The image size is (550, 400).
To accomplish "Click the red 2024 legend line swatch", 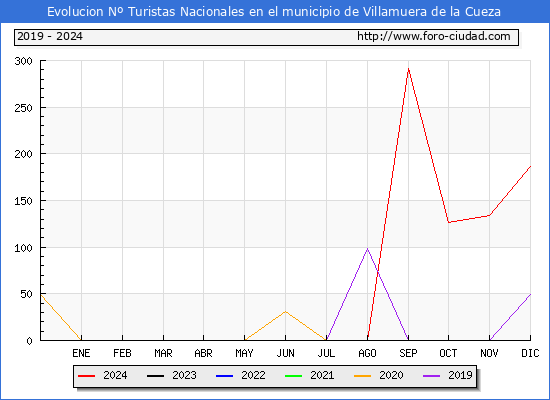I will click(x=86, y=376).
